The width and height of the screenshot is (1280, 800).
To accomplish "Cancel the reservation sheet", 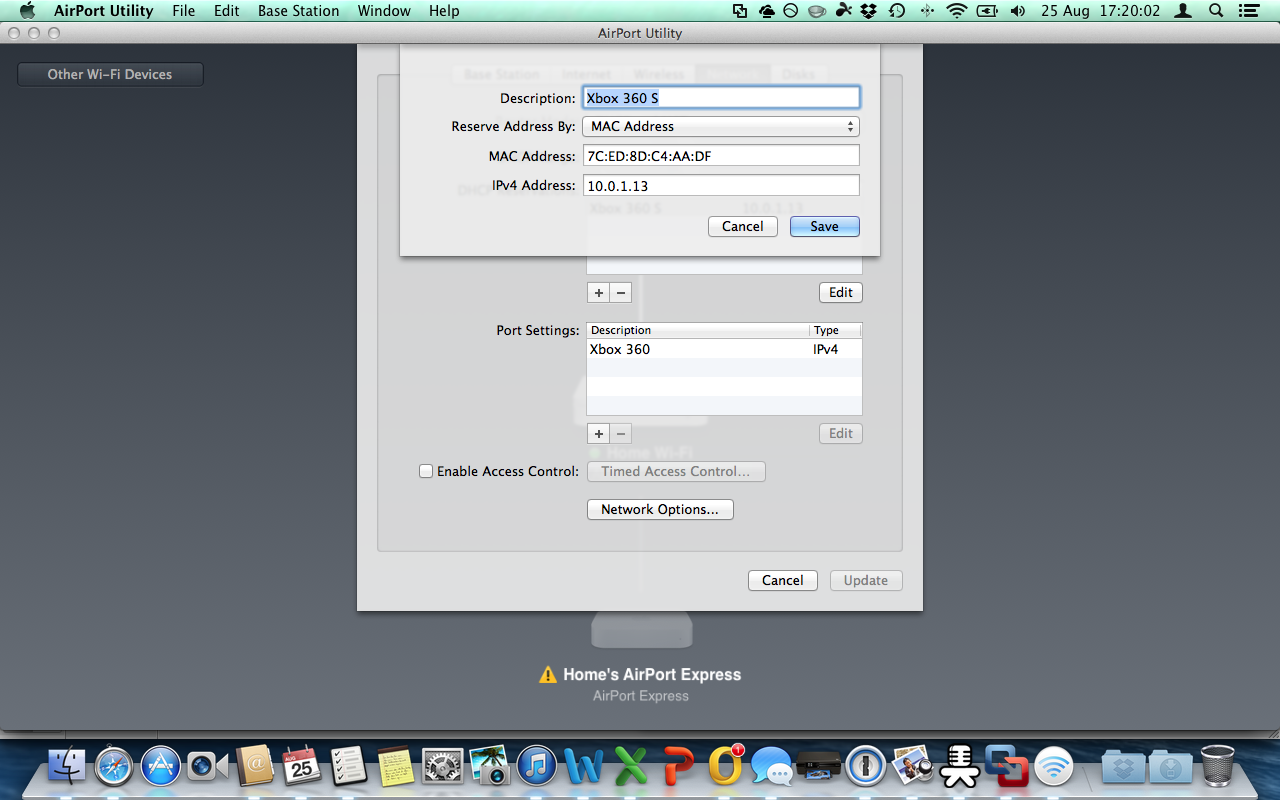I will [x=743, y=226].
